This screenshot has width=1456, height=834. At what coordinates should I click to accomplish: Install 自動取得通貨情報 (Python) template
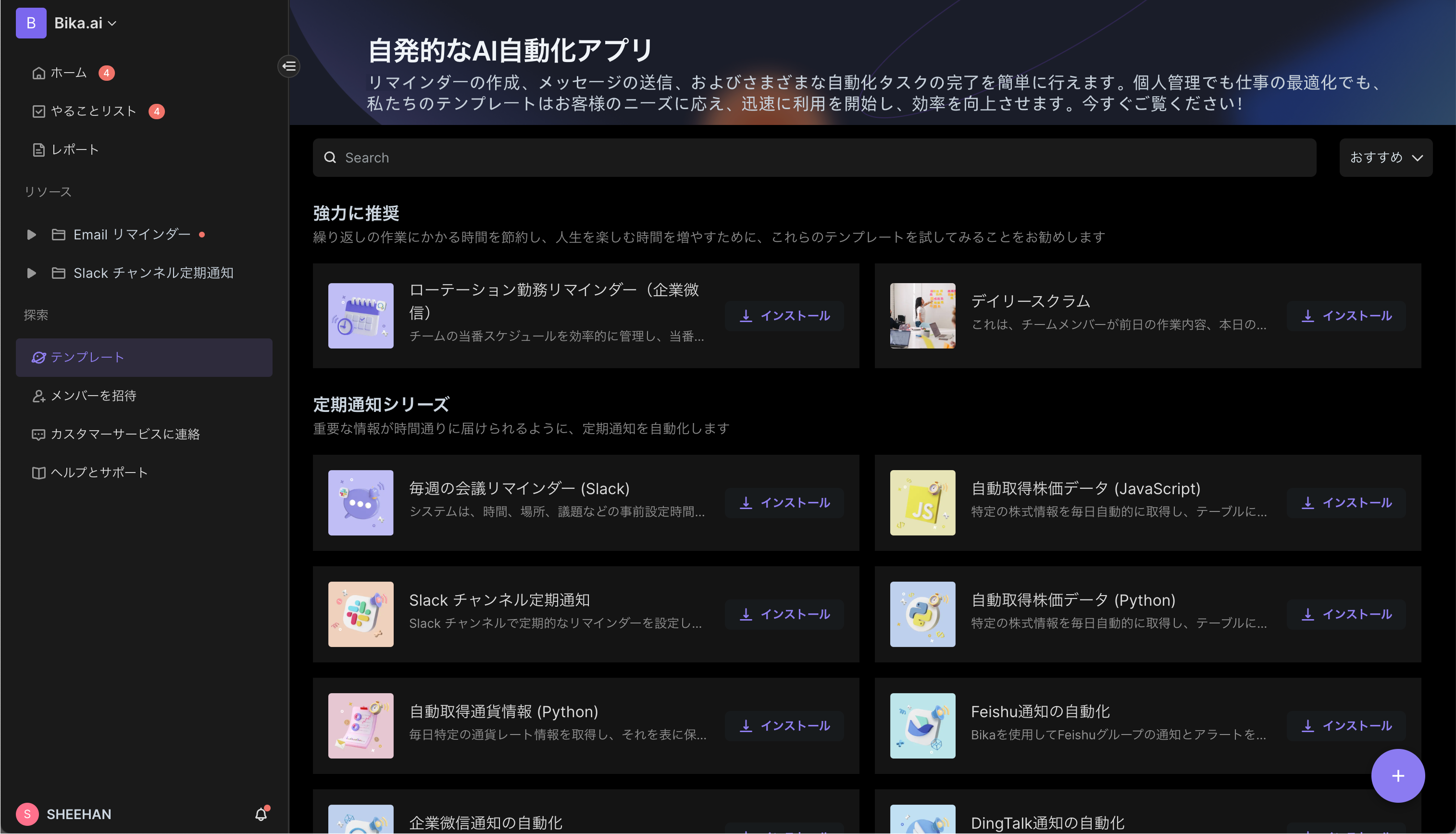tap(784, 726)
